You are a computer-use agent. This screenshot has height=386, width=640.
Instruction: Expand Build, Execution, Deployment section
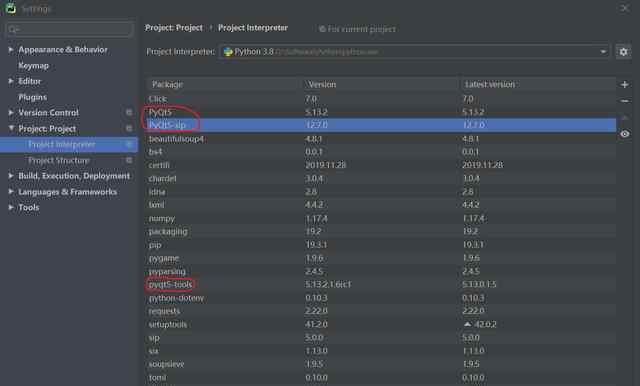click(x=11, y=175)
